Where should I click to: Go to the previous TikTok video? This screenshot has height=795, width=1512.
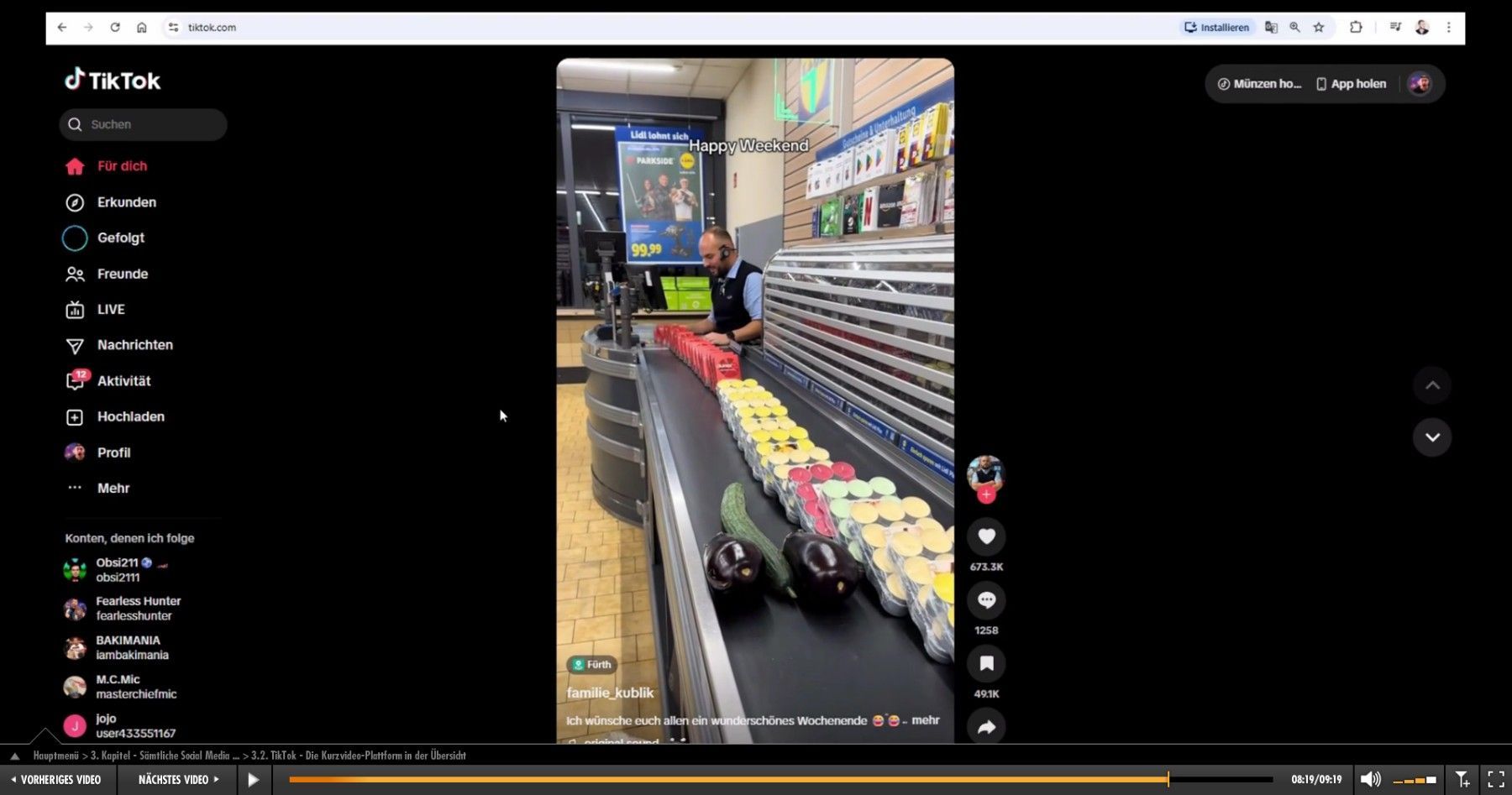[1432, 385]
